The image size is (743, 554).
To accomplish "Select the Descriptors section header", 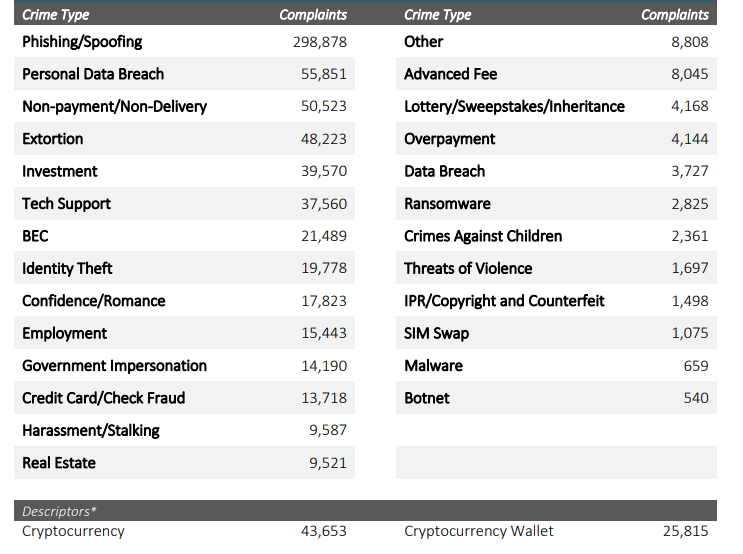I will click(365, 511).
